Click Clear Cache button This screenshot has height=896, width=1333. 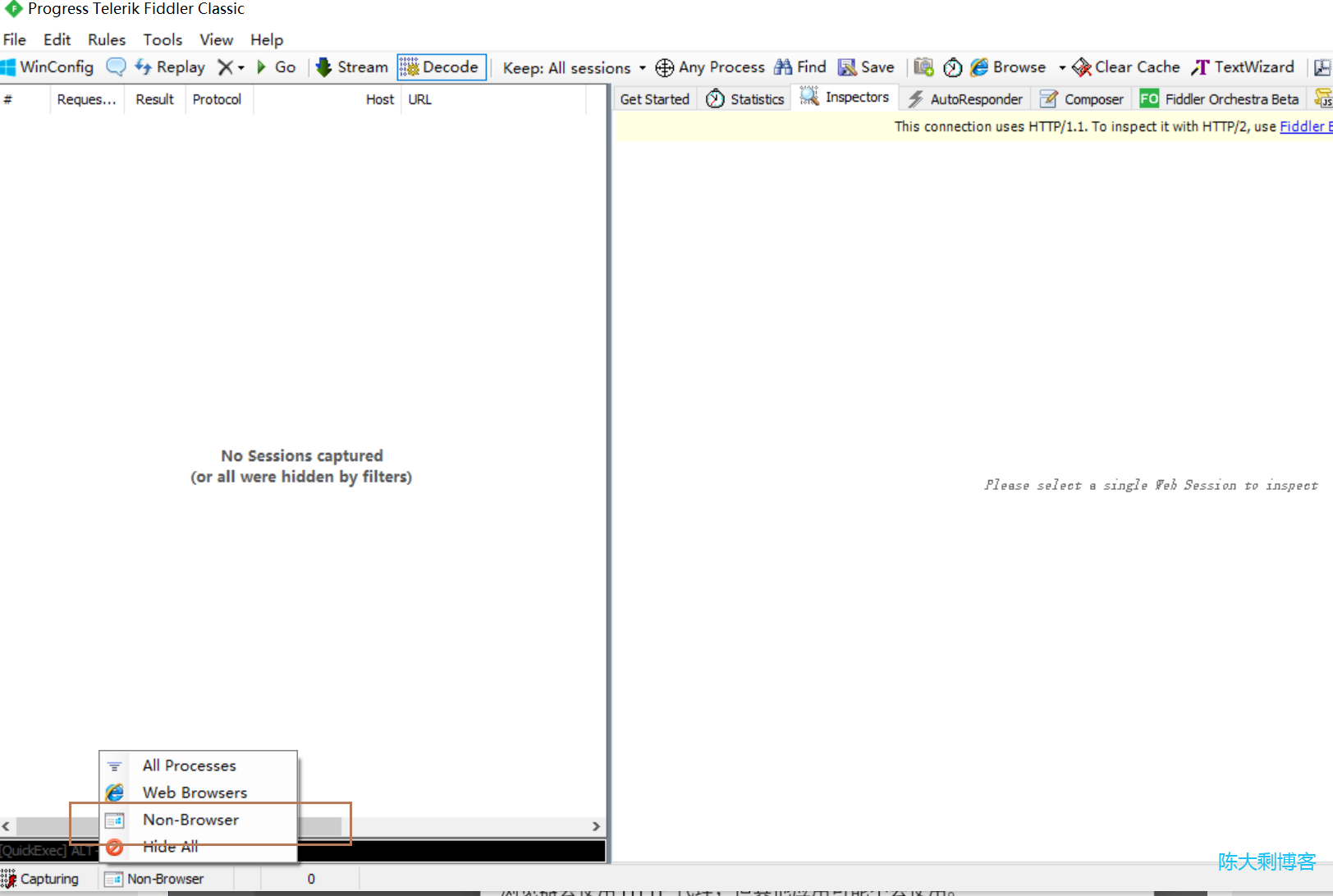tap(1126, 67)
